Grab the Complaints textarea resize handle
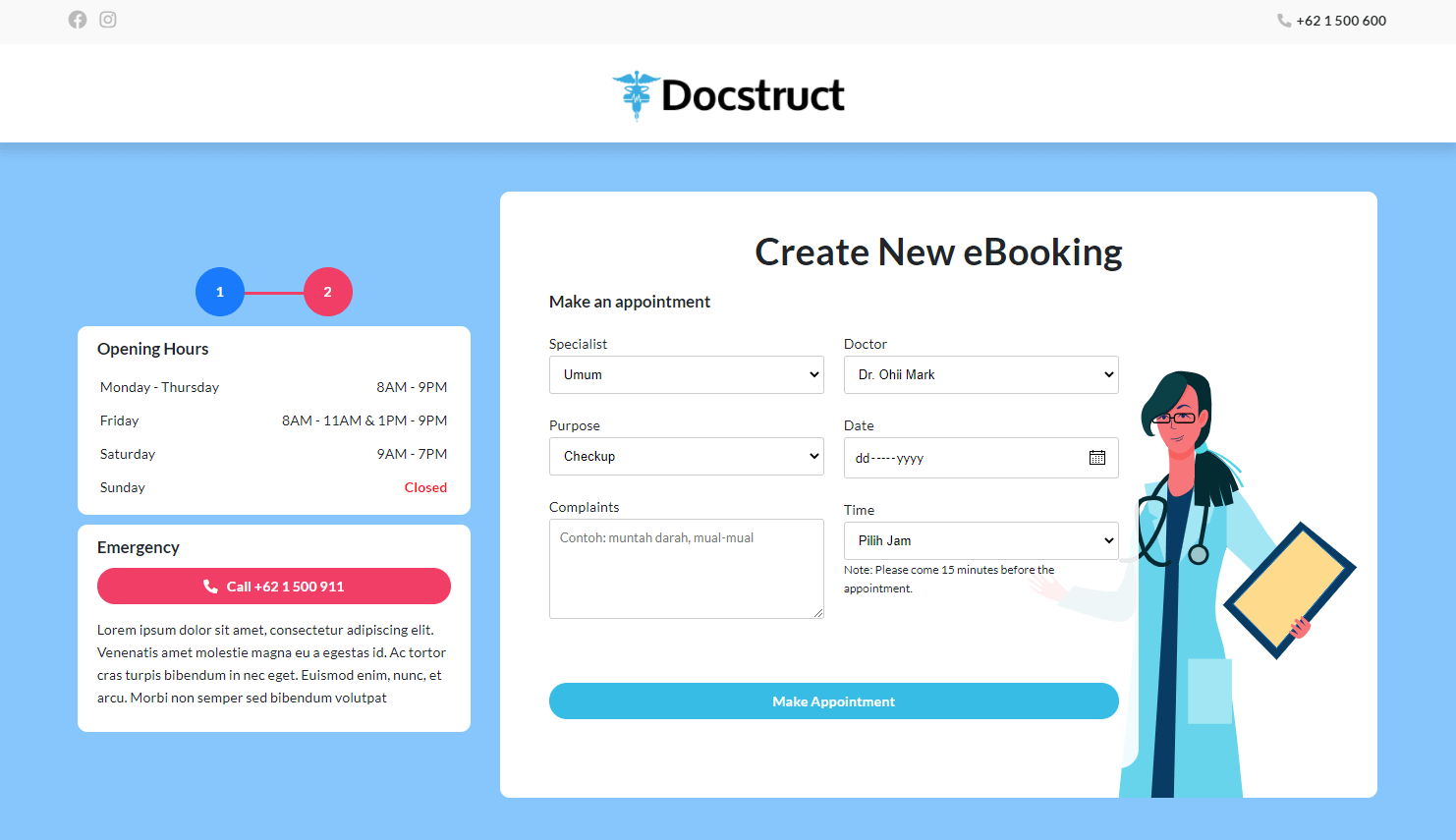This screenshot has width=1456, height=840. click(817, 612)
